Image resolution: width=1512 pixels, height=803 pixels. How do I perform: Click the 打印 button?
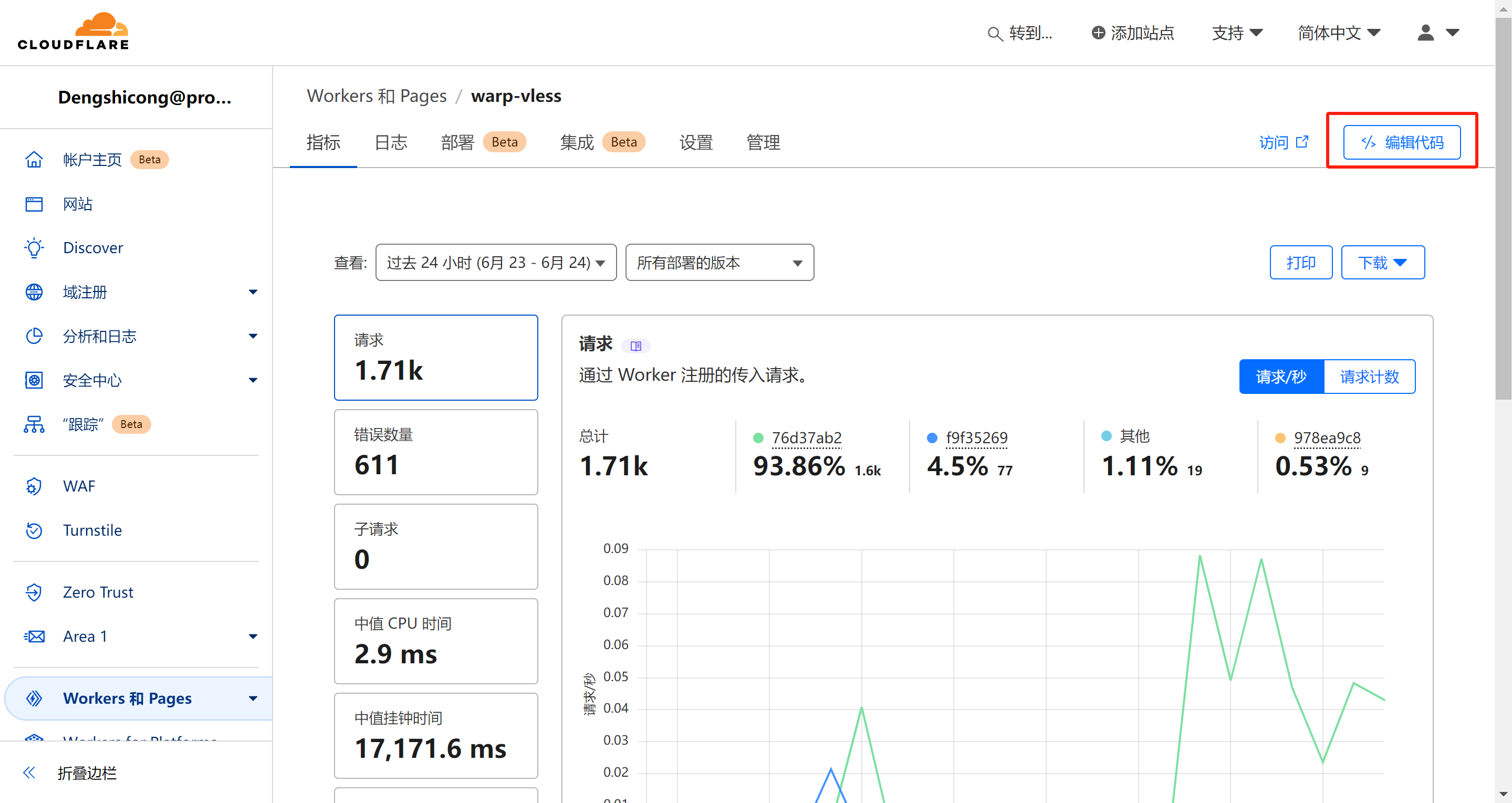(1300, 263)
